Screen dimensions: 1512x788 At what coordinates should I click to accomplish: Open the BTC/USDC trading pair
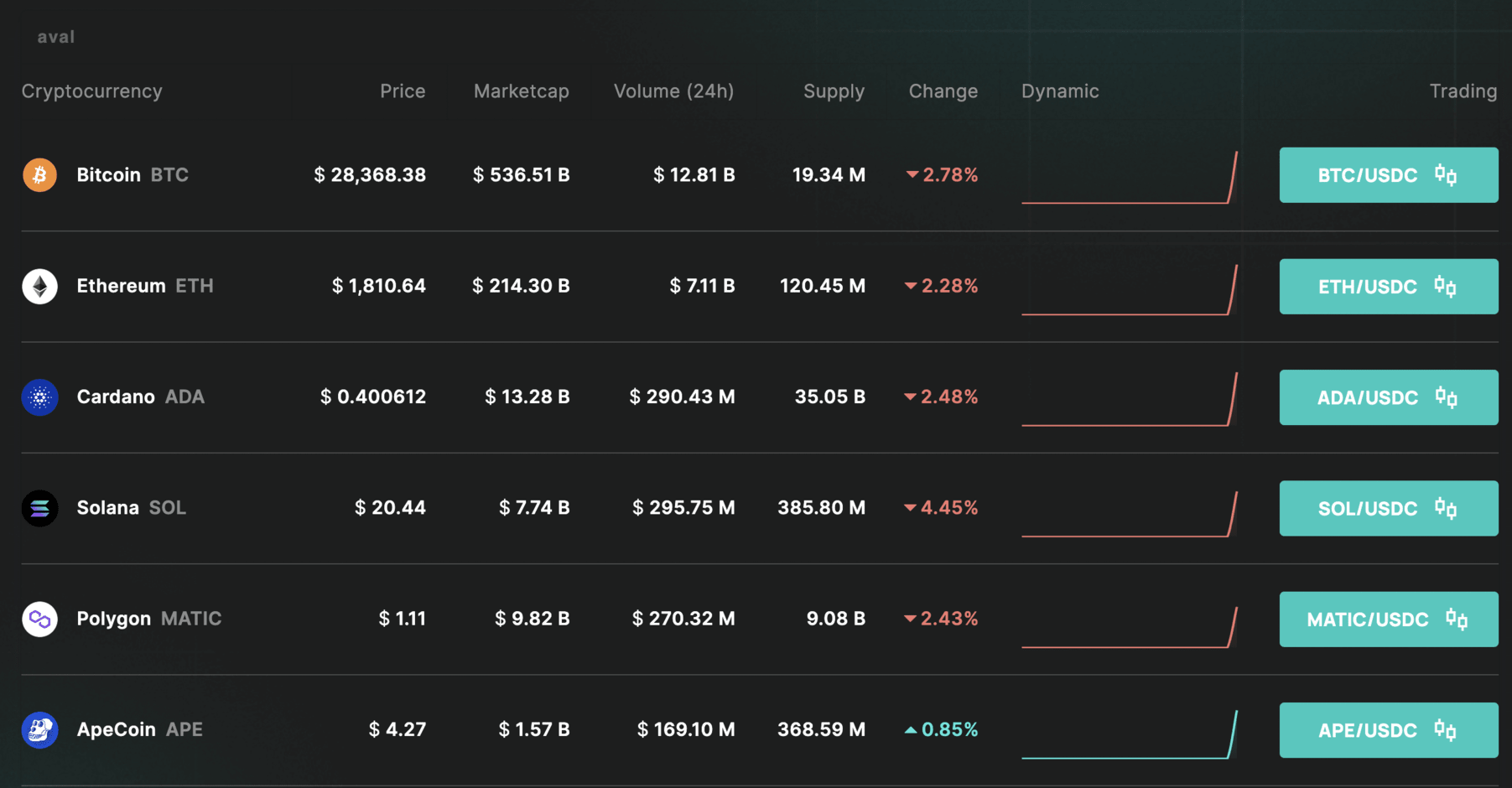[1389, 175]
